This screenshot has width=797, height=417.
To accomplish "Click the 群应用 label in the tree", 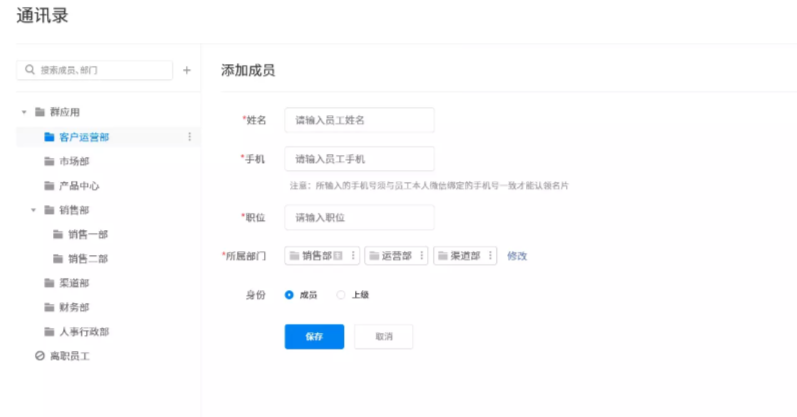I will pyautogui.click(x=65, y=112).
